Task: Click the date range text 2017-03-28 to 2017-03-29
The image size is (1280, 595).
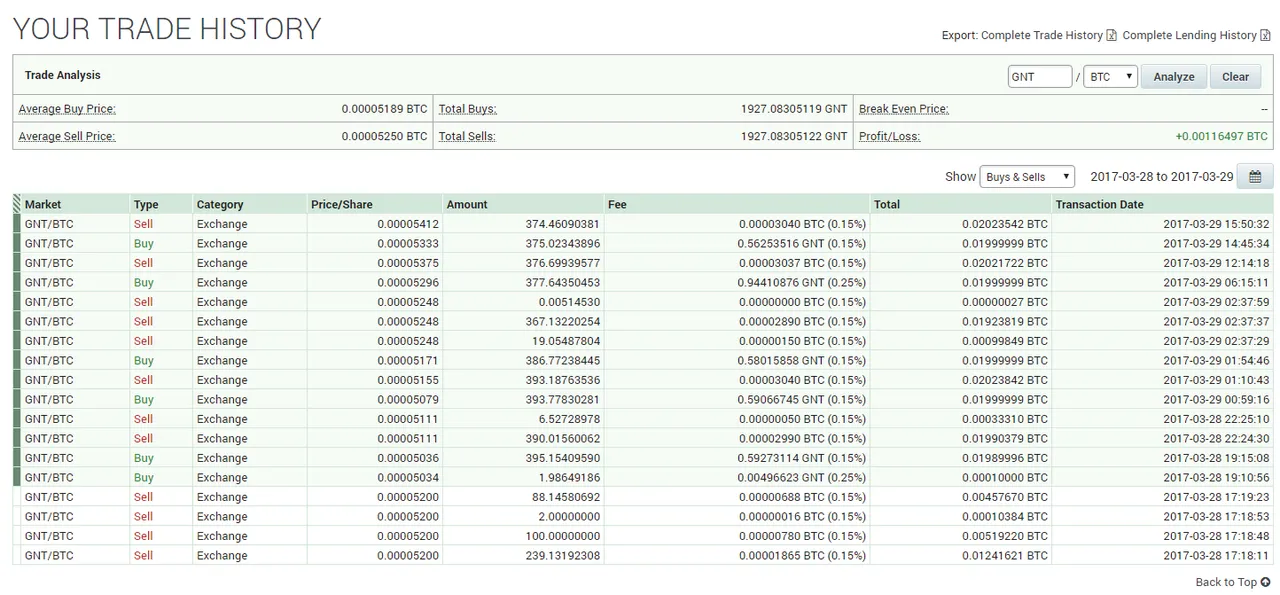Action: click(1162, 177)
